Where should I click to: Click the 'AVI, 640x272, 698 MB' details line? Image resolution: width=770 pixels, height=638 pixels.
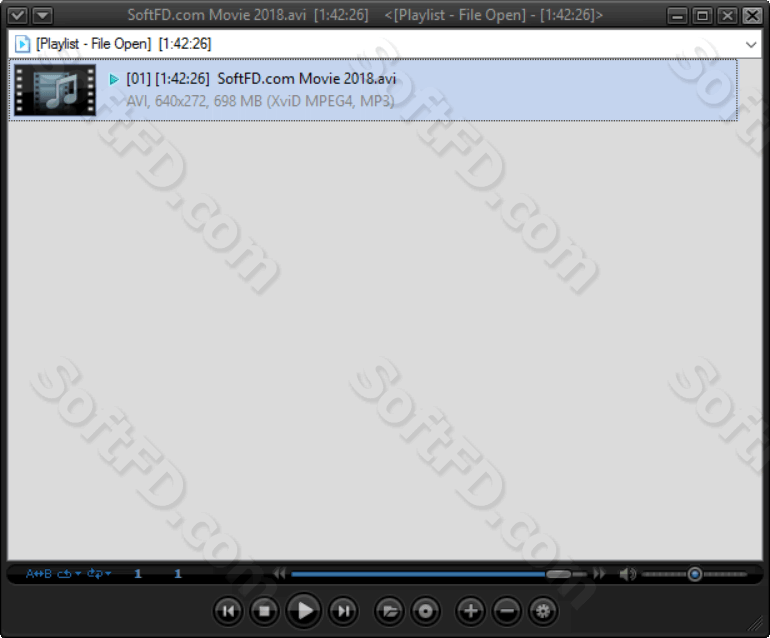coord(260,101)
